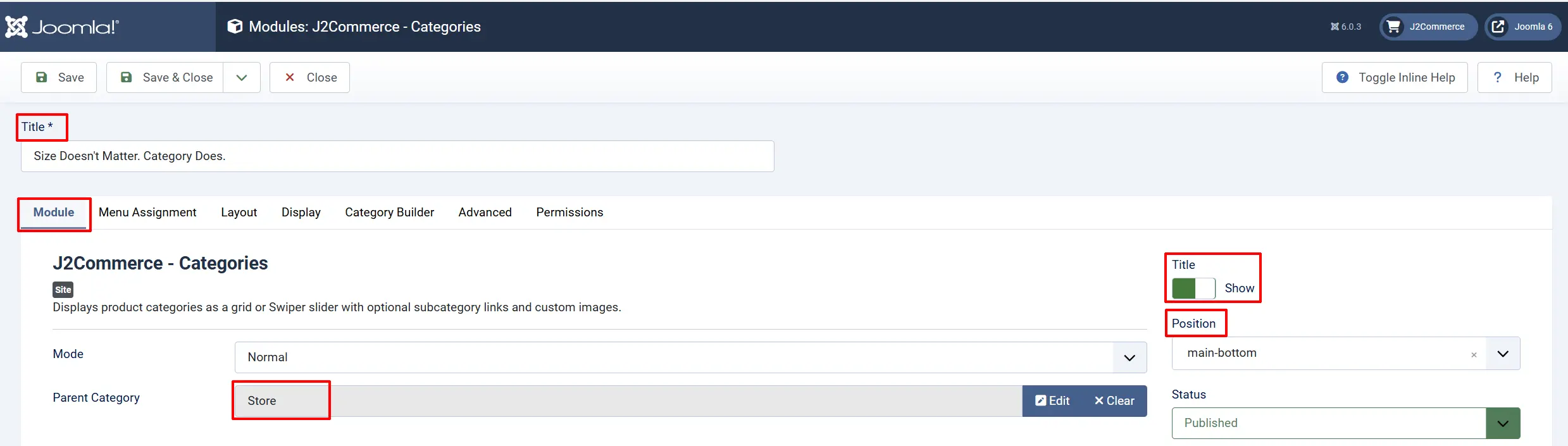Click the Site badge

click(x=63, y=290)
